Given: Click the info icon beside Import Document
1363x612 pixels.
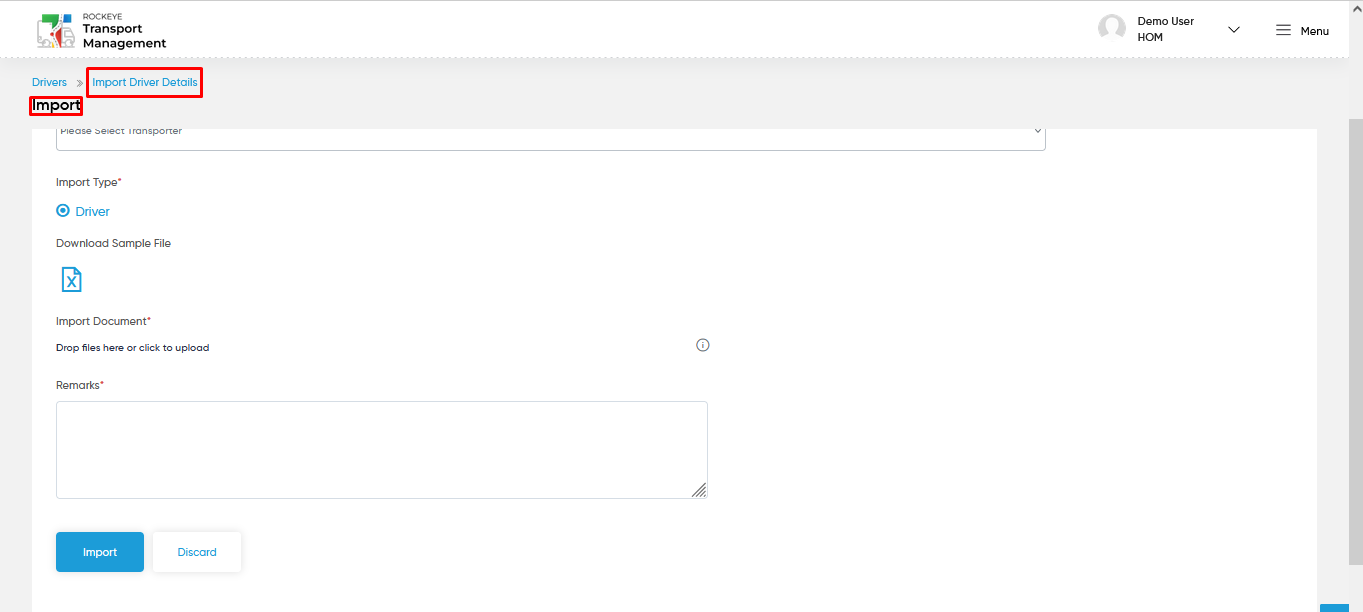Looking at the screenshot, I should click(x=703, y=345).
